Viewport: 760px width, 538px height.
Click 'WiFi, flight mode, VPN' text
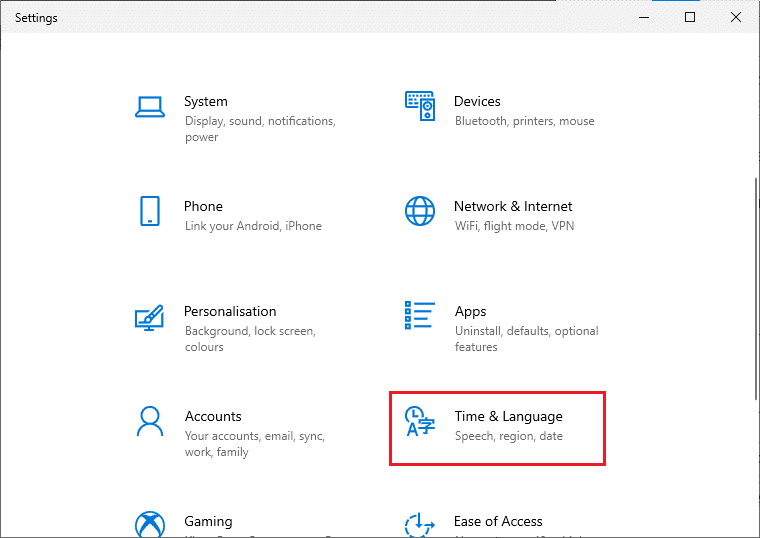[x=514, y=226]
